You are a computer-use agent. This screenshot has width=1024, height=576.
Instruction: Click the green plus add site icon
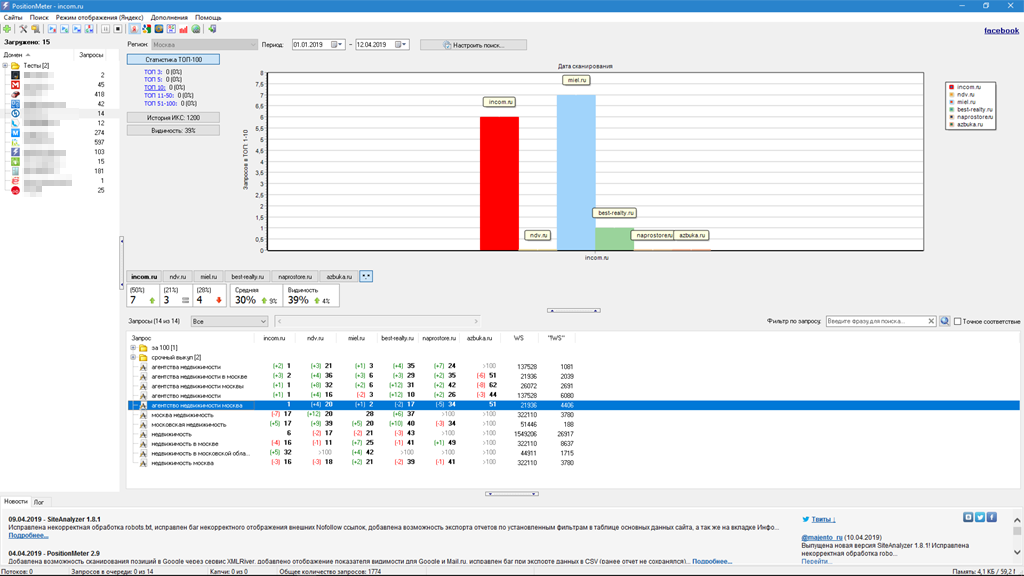[x=8, y=29]
